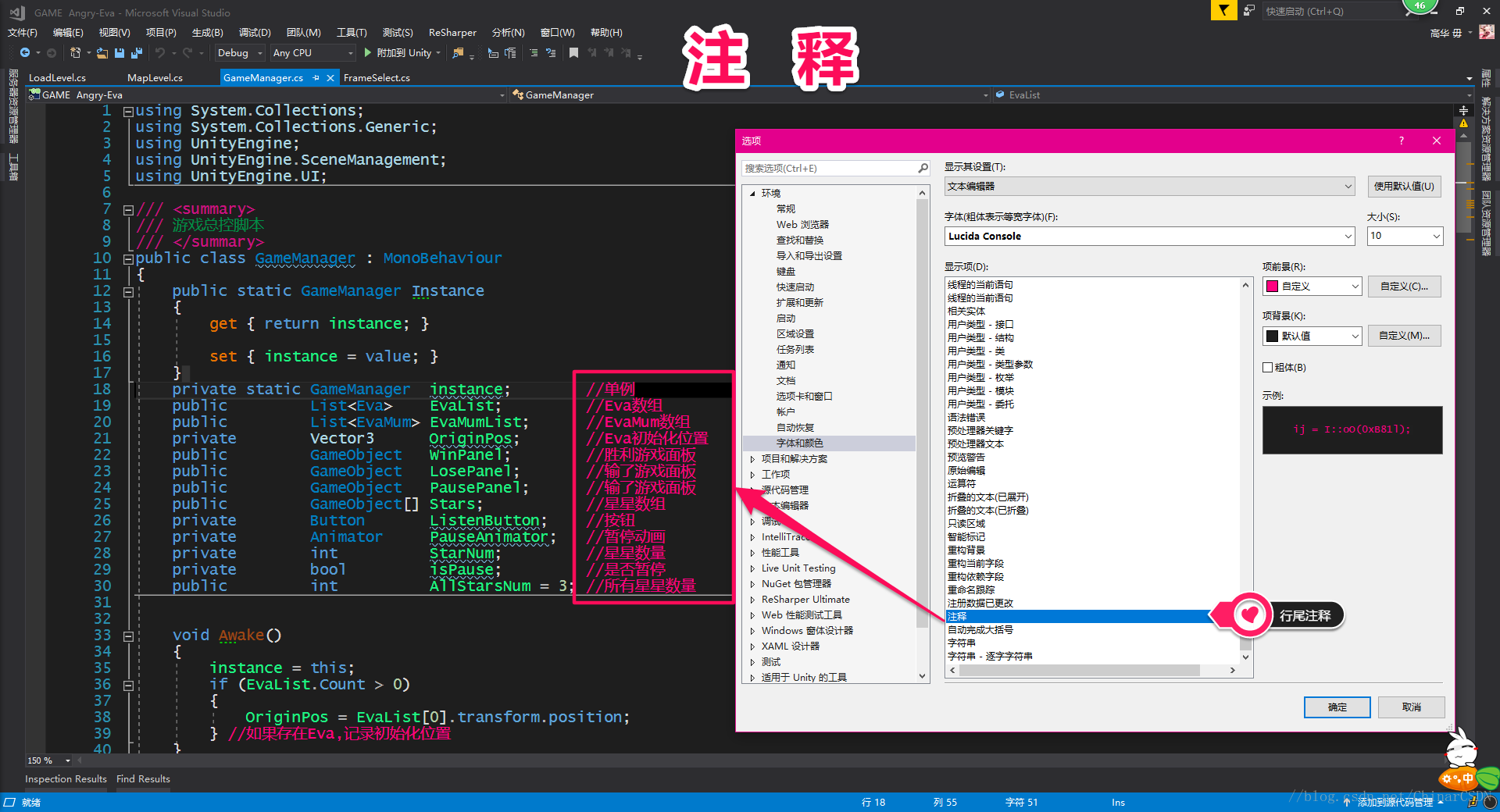Image resolution: width=1500 pixels, height=812 pixels.
Task: Click the warning triangle marker in scrollbar
Action: pyautogui.click(x=1464, y=123)
